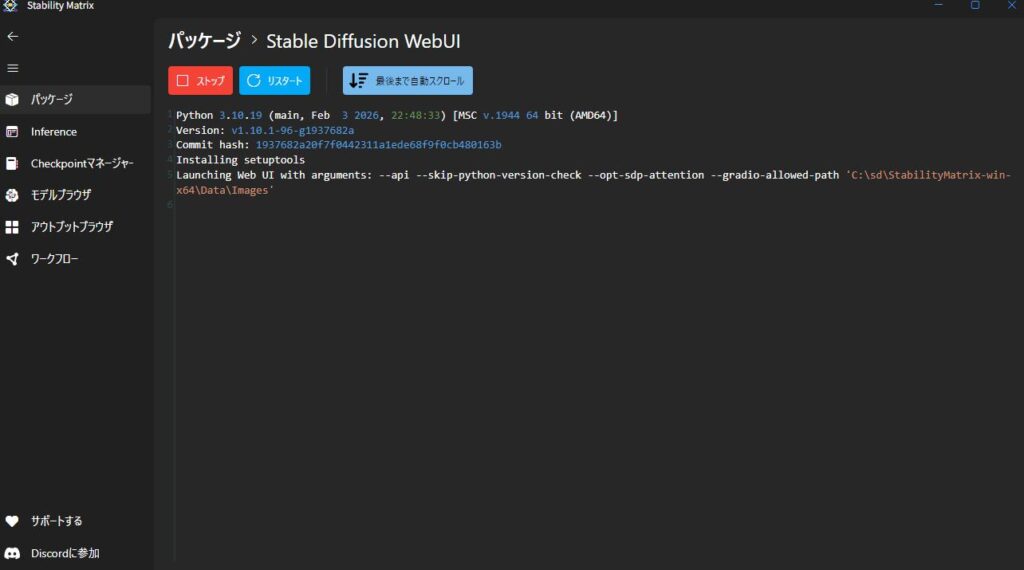The image size is (1024, 570).
Task: Restart the package with リスタート button
Action: pyautogui.click(x=274, y=80)
